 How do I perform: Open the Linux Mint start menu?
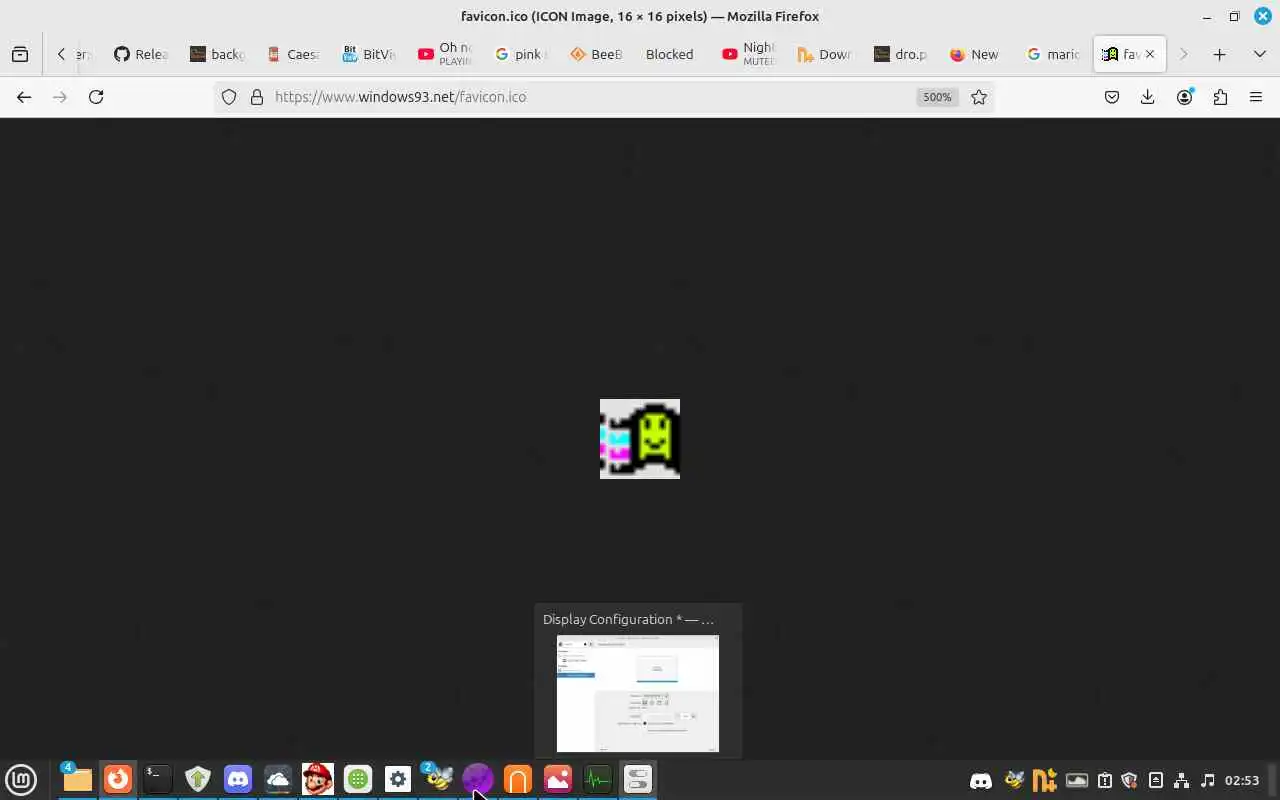point(21,779)
